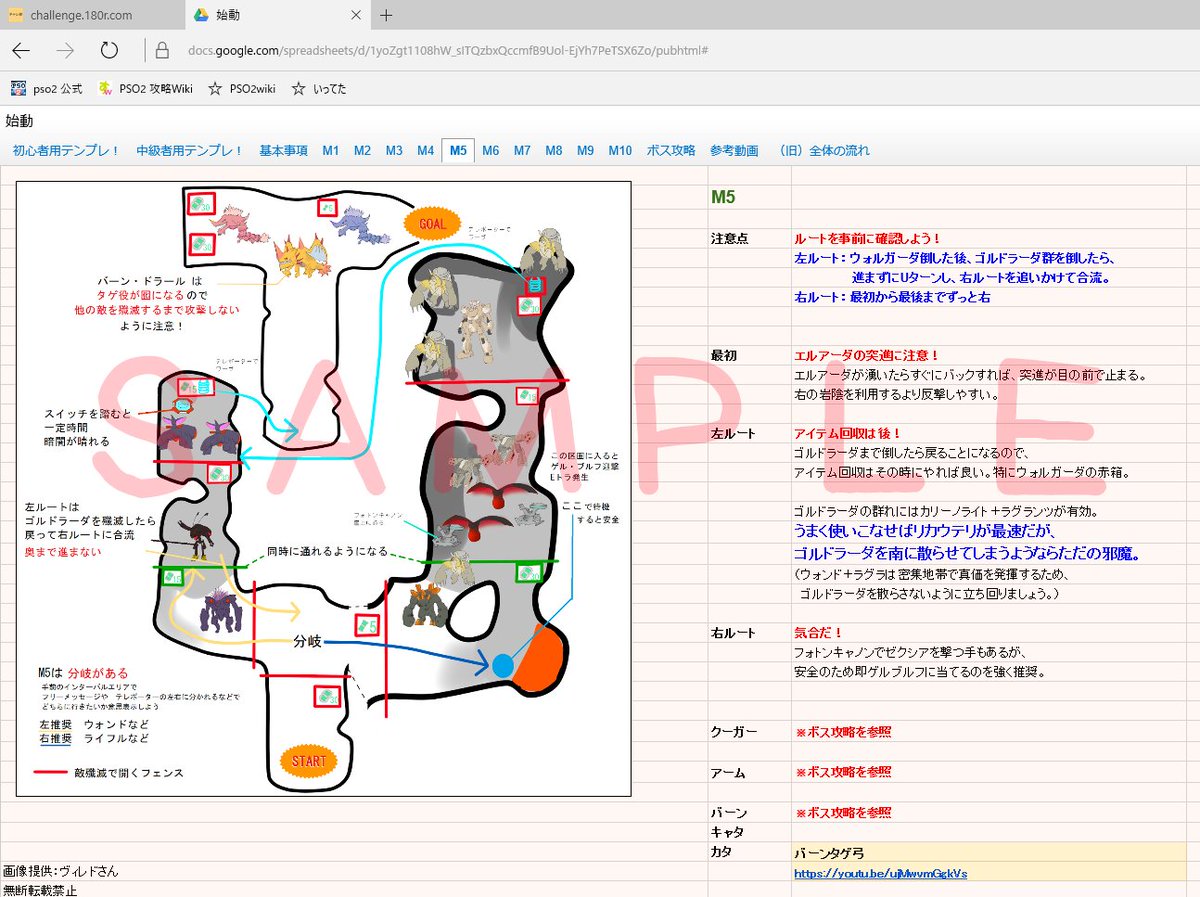Click the browser forward arrow
Viewport: 1200px width, 897px height.
tap(65, 50)
